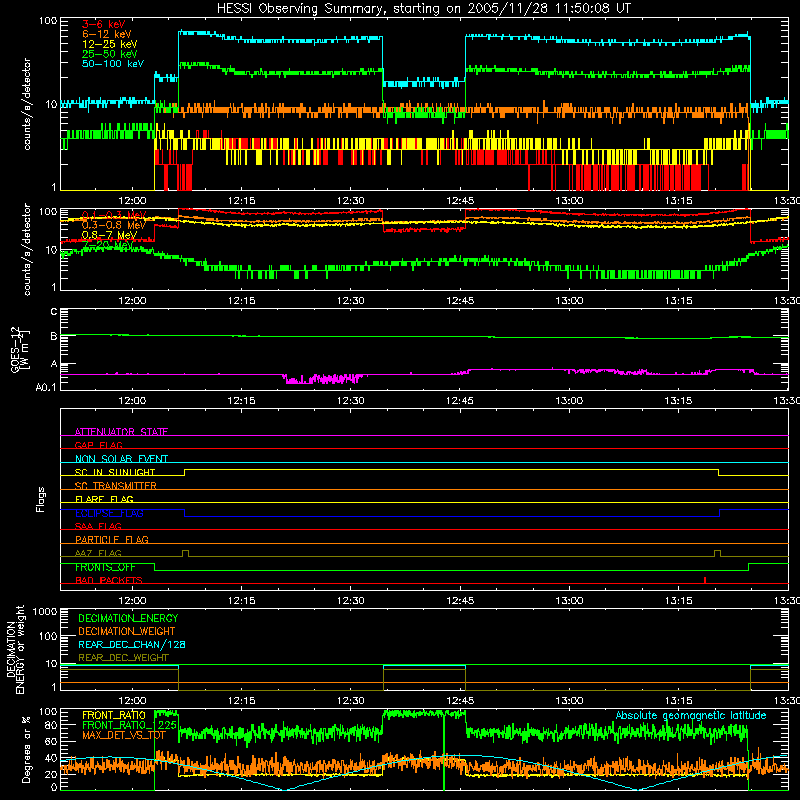Click the AAZ flag pulse near 13:20
Screen dimensions: 800x800
[717, 553]
